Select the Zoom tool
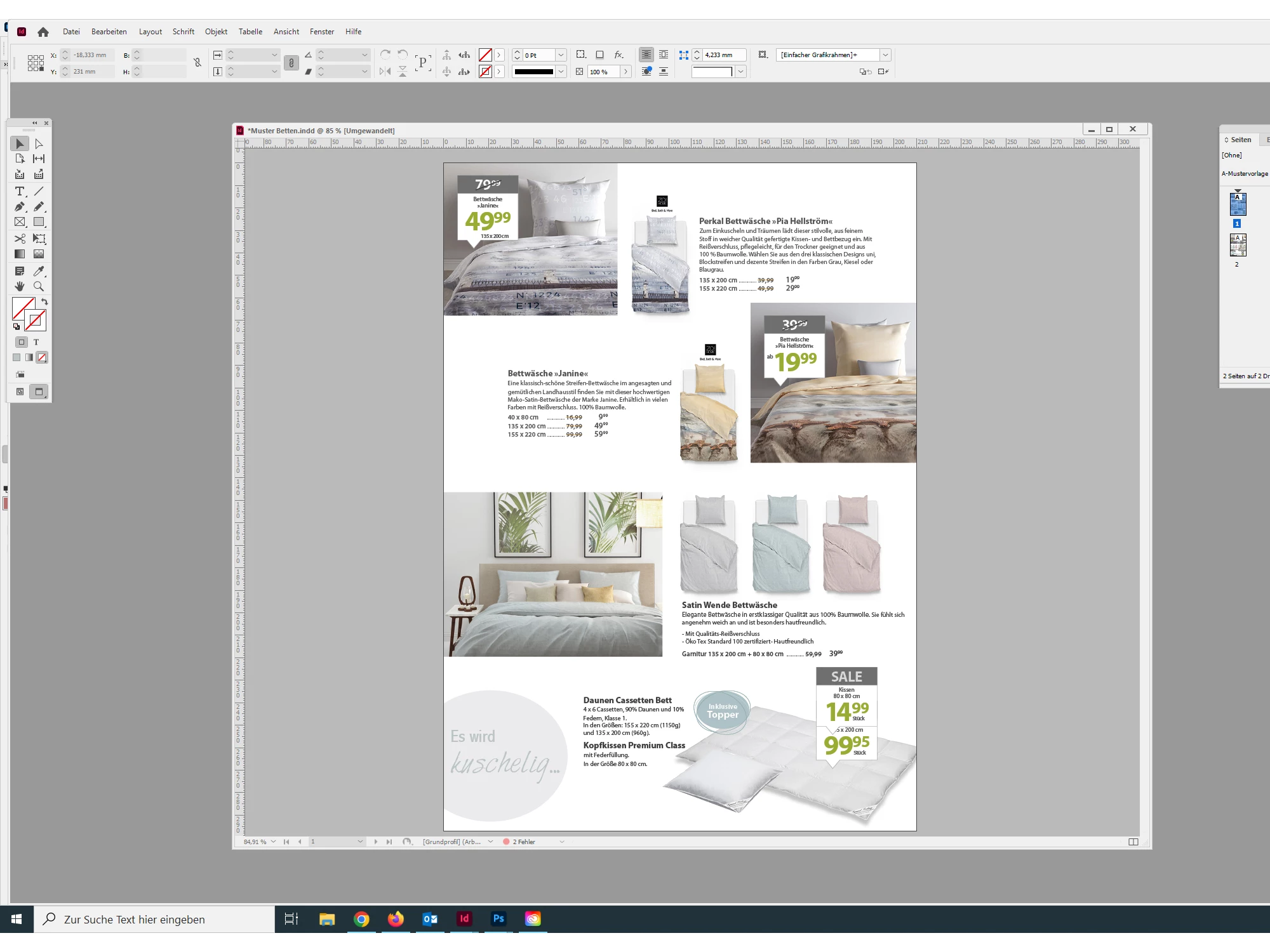Screen dimensions: 1270x952 [39, 286]
